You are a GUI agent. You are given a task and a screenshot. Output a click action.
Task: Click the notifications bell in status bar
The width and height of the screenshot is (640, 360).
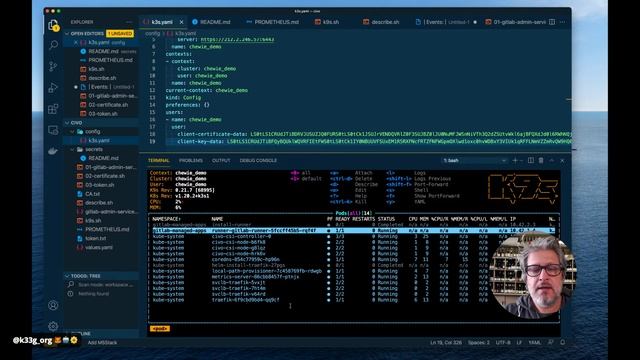point(562,342)
